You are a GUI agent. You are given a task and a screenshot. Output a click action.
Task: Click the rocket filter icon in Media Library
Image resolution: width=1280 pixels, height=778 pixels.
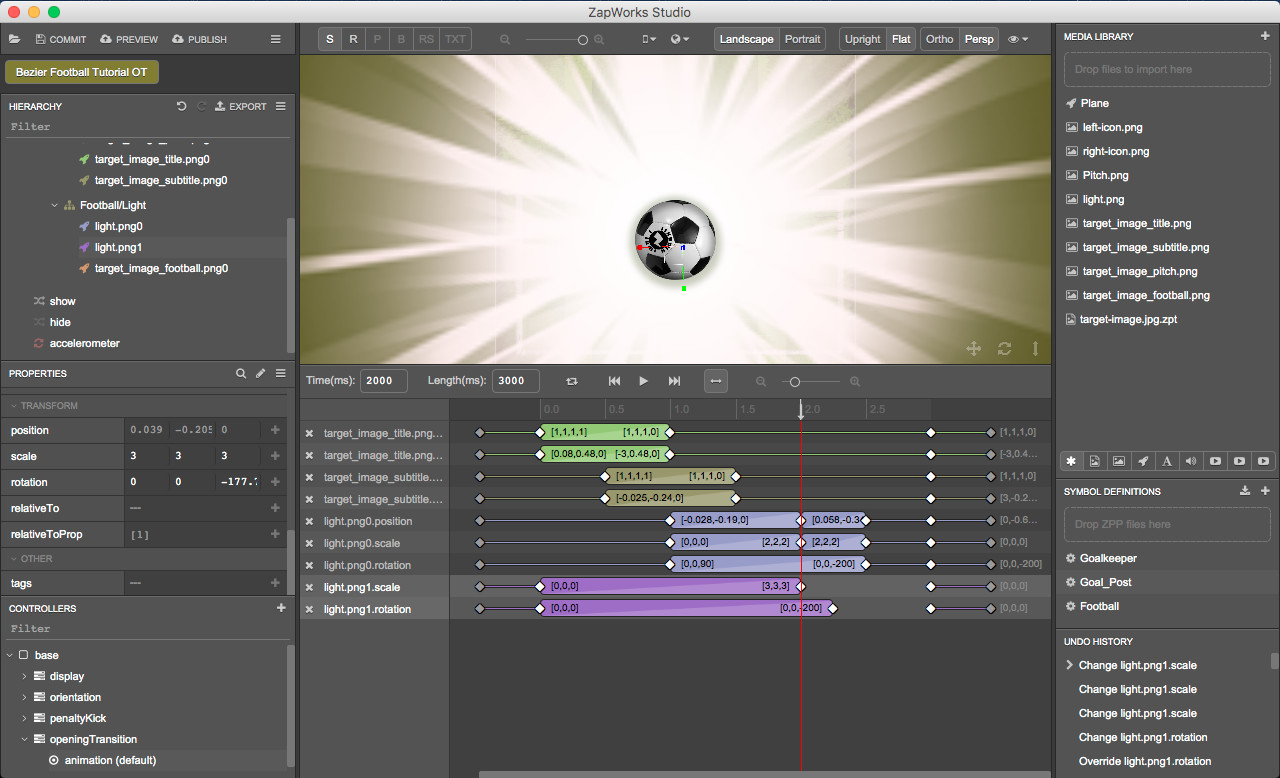(x=1143, y=461)
